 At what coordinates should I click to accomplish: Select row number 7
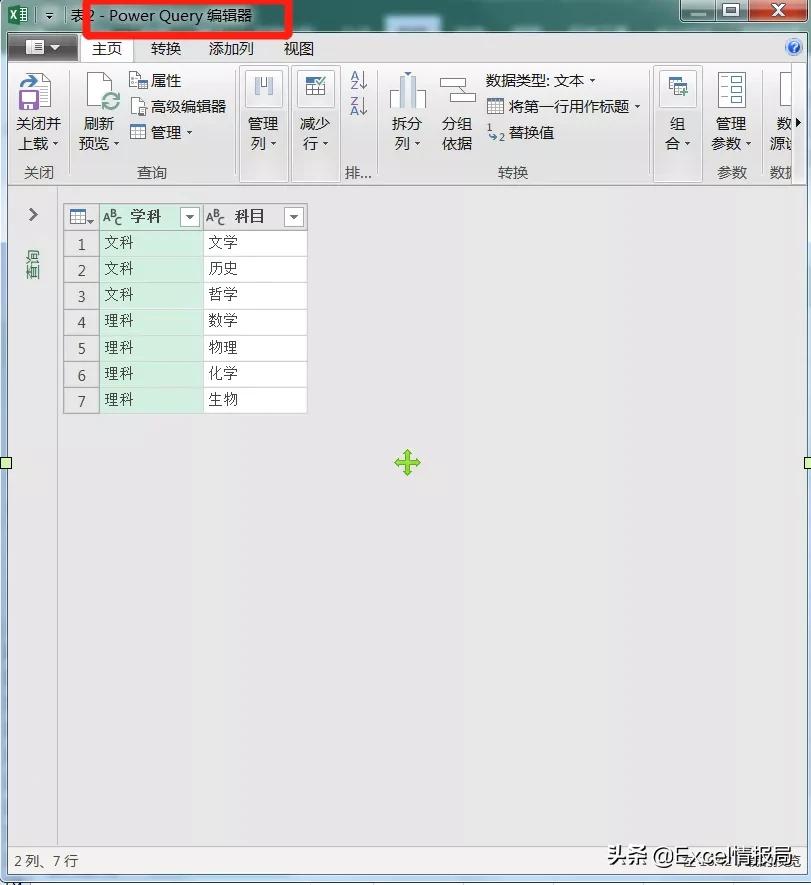pos(82,401)
